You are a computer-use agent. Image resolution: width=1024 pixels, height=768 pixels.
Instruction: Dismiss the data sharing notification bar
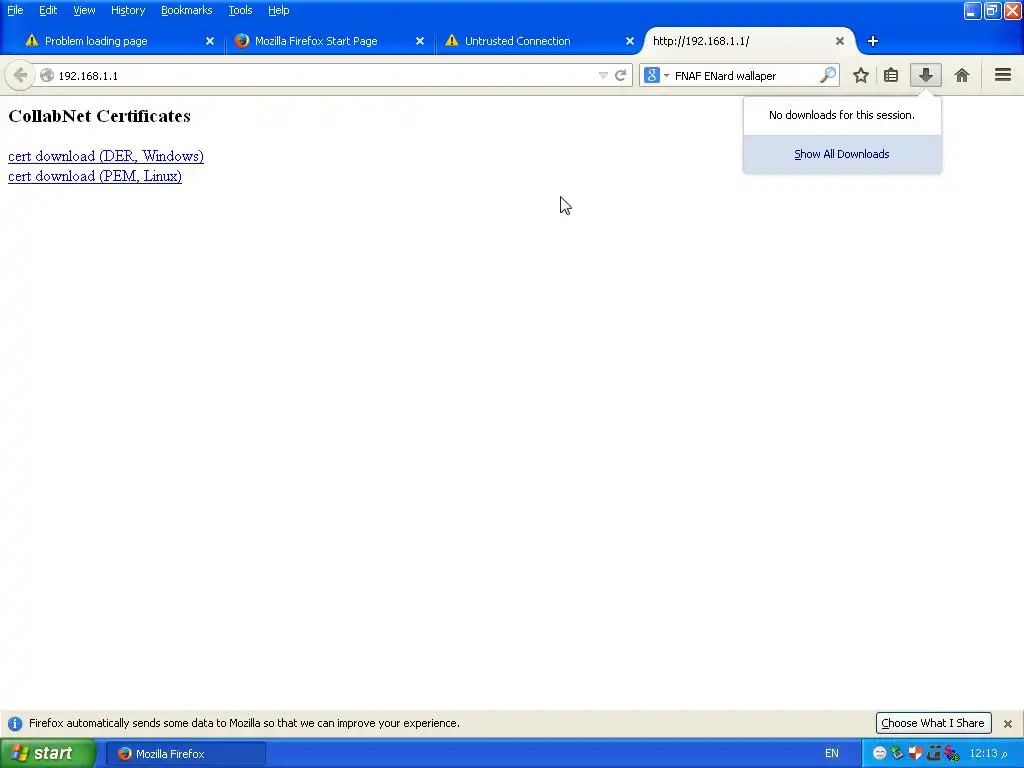click(1008, 724)
